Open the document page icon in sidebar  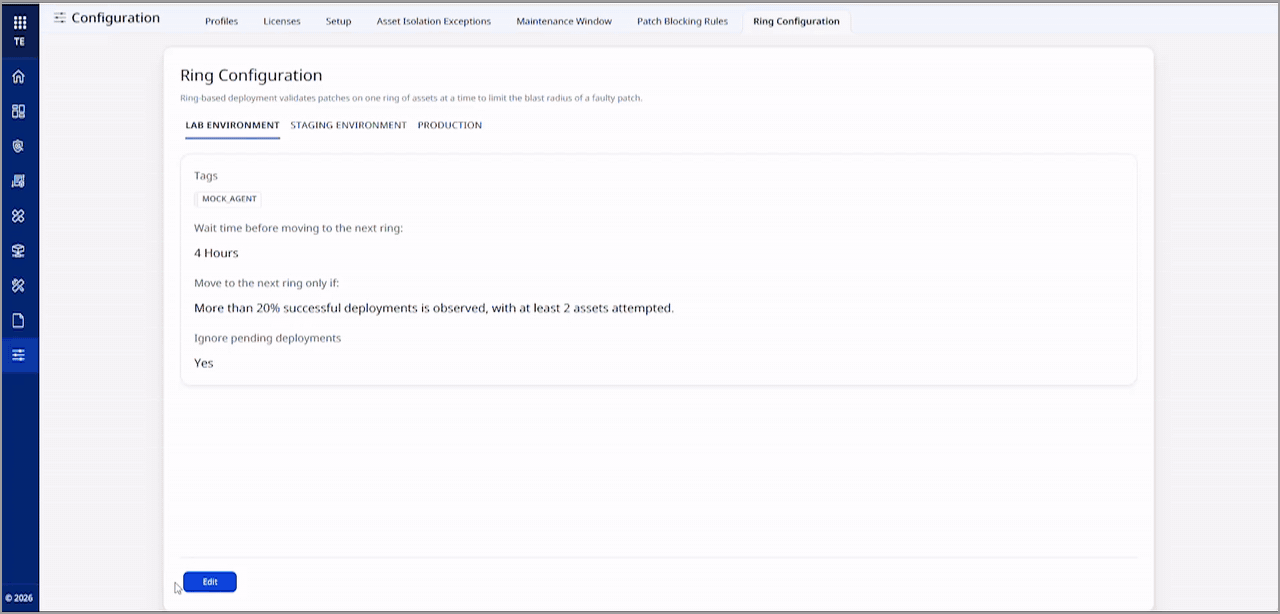pos(18,321)
